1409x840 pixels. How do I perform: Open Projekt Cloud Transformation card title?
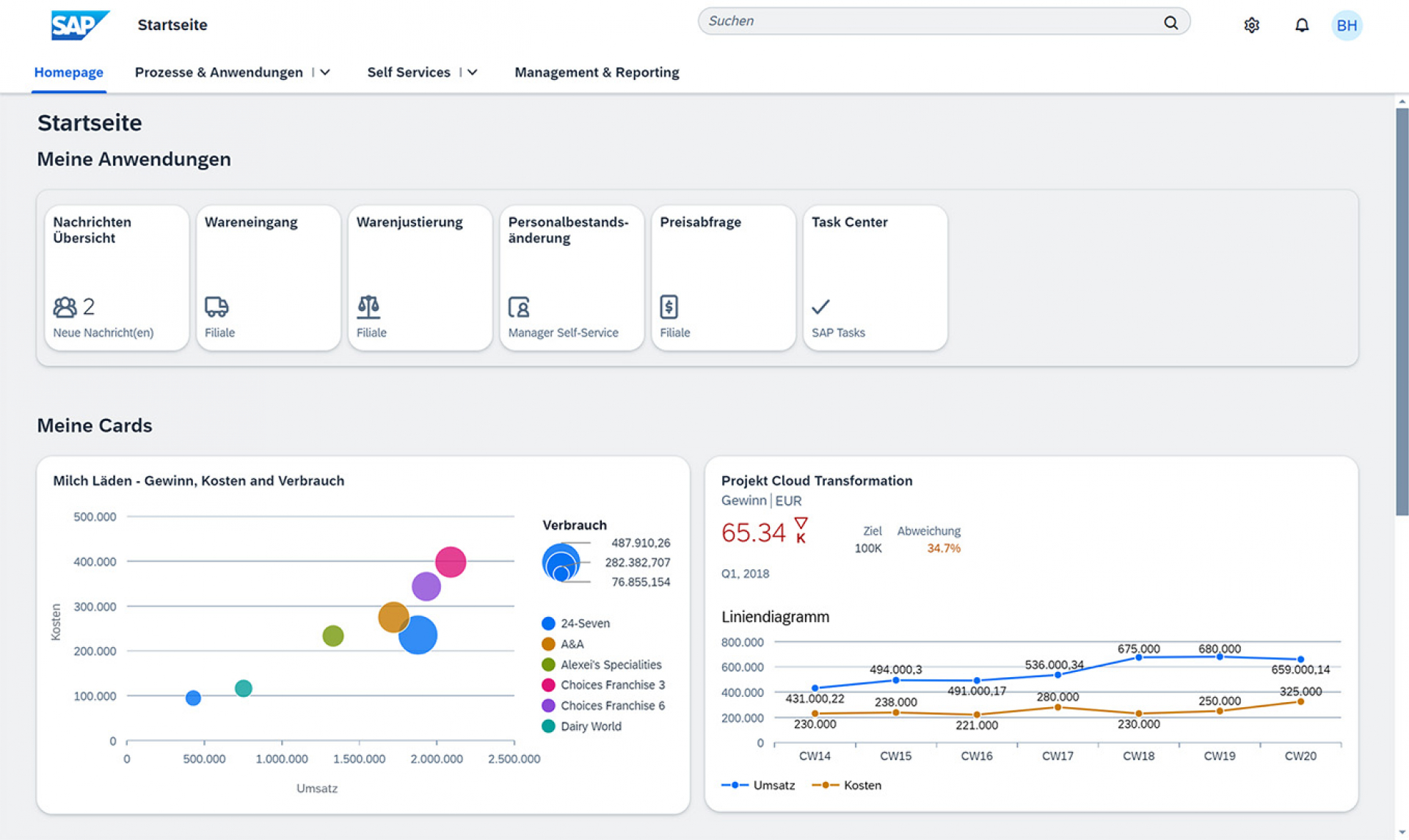click(816, 481)
